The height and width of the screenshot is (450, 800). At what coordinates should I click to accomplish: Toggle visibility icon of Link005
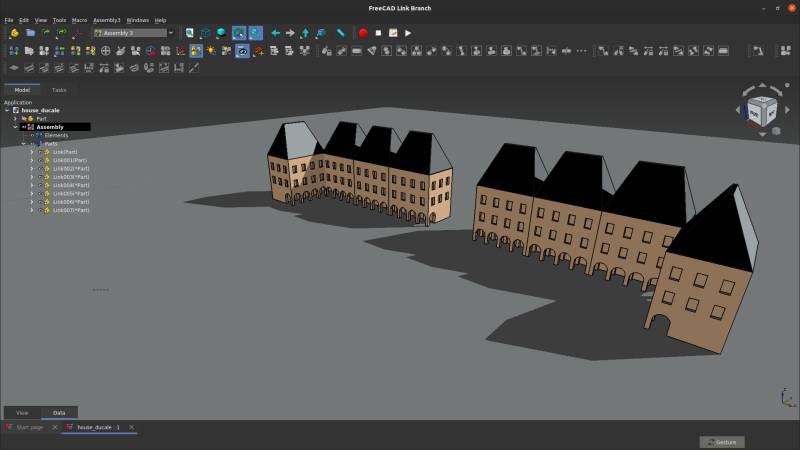tap(40, 193)
